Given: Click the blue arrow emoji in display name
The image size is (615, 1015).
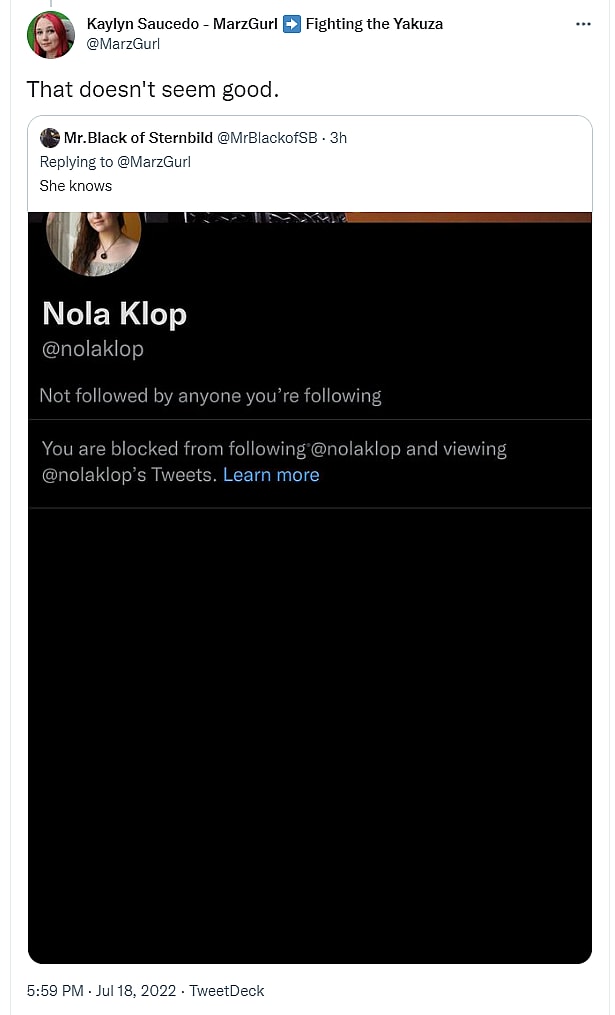Looking at the screenshot, I should tap(292, 24).
